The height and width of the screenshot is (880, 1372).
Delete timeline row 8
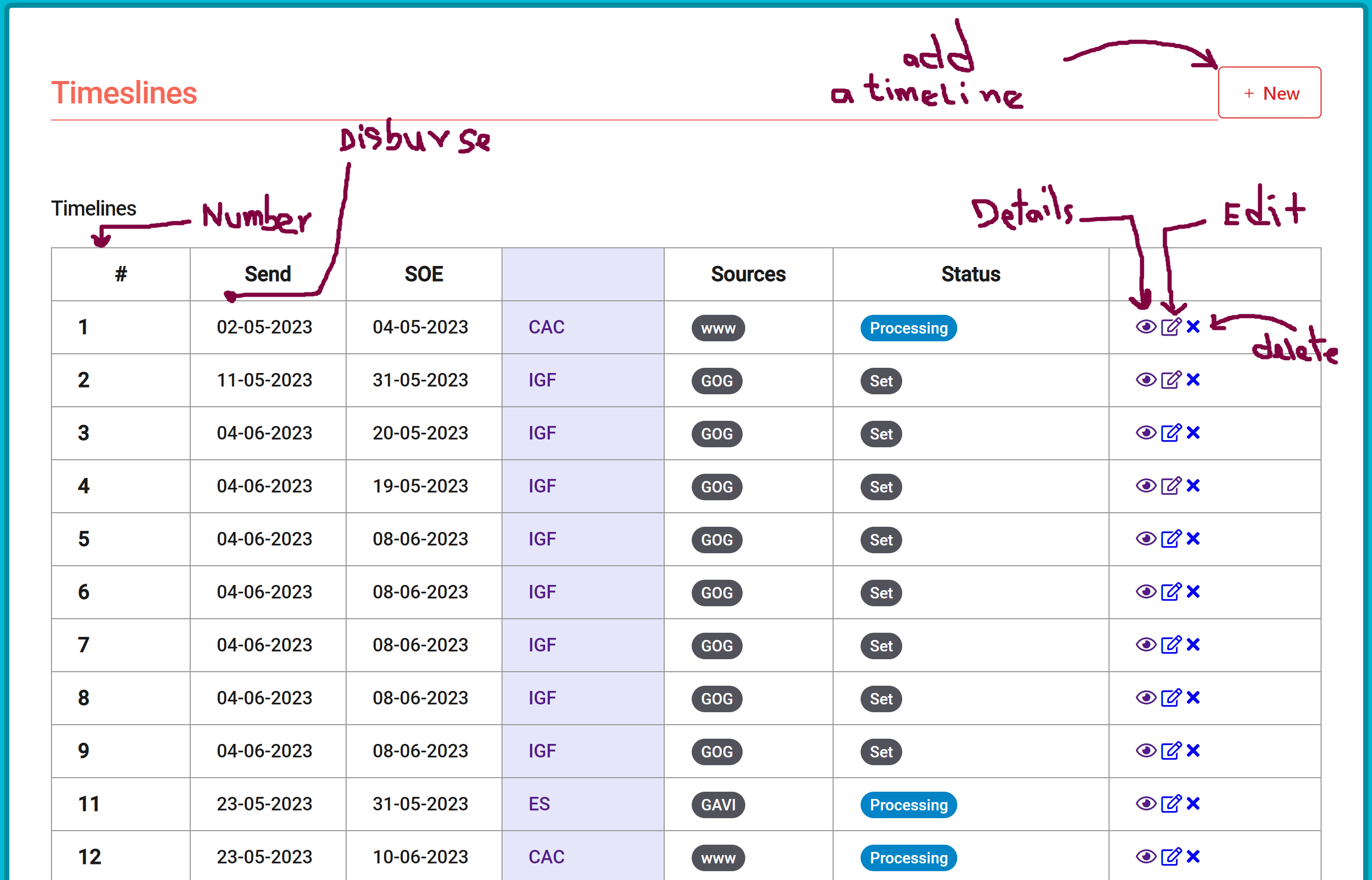point(1193,698)
